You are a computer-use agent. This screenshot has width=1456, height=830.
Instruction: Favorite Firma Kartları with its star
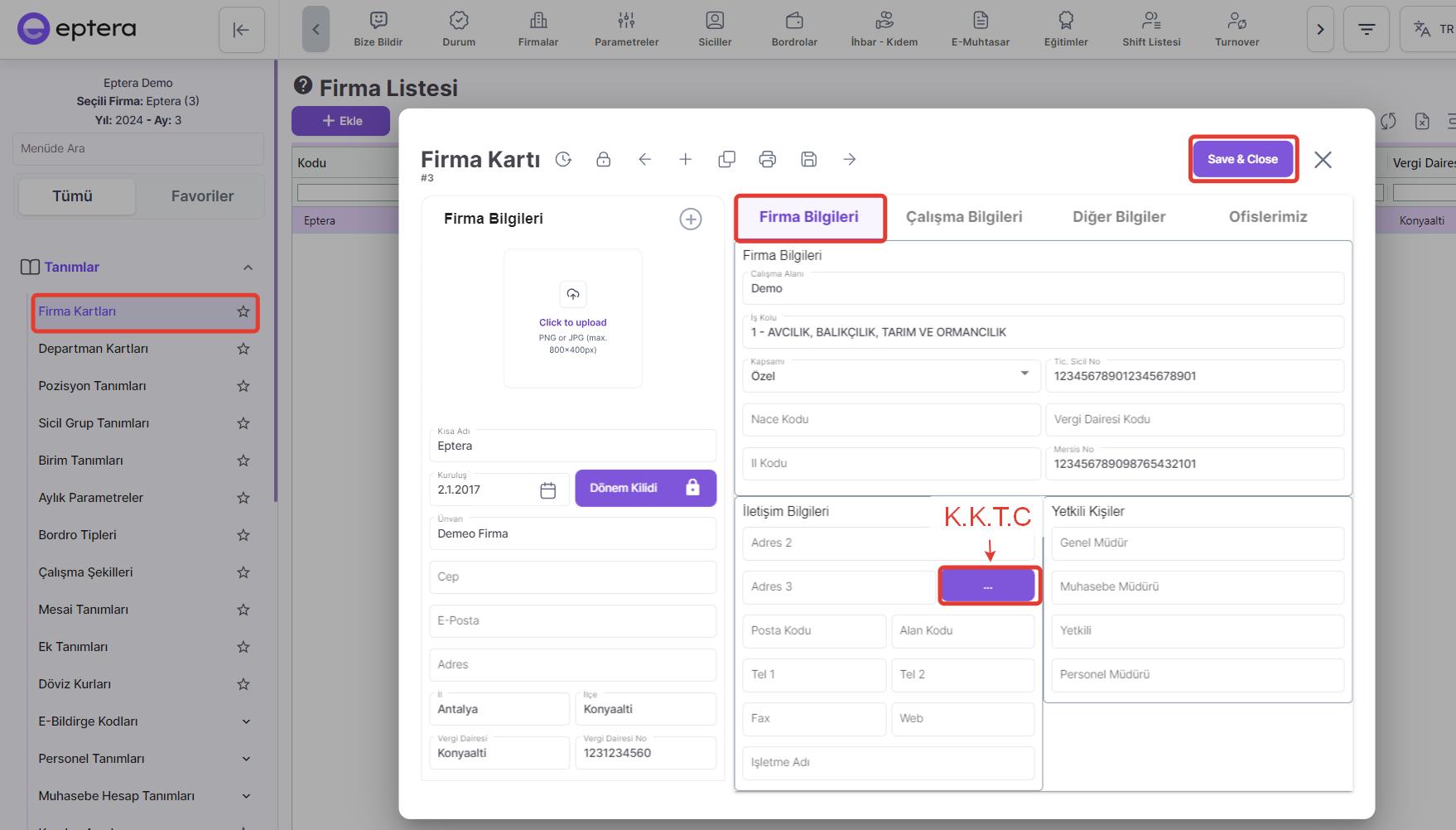243,311
